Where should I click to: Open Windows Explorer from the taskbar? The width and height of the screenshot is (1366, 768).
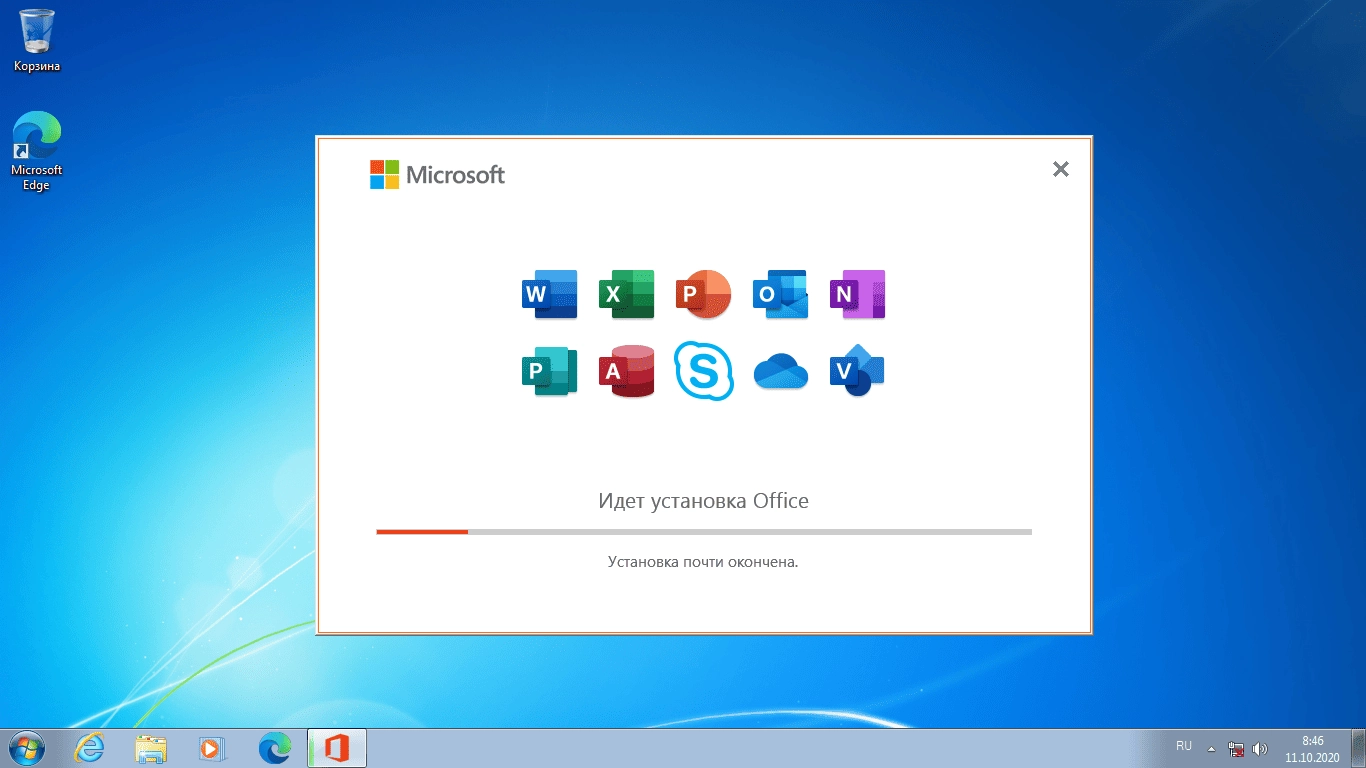pos(151,748)
